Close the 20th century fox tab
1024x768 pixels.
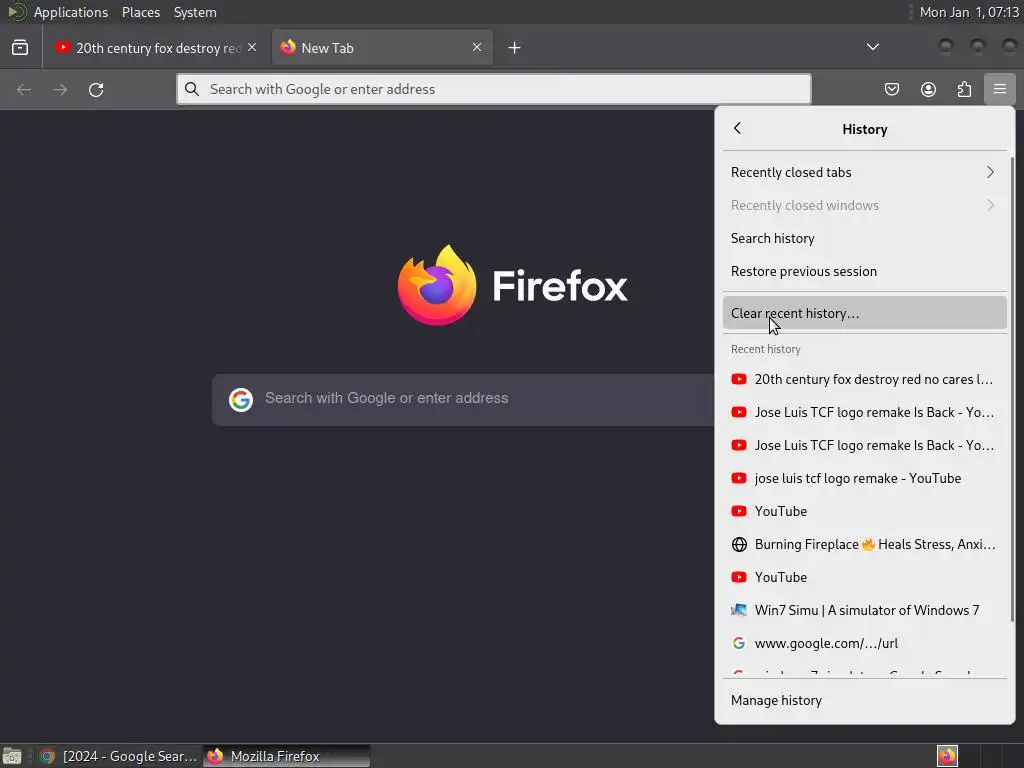[x=252, y=47]
